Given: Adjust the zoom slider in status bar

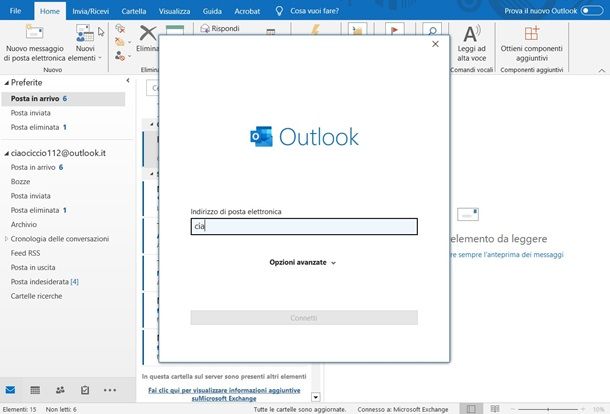Looking at the screenshot, I should (x=548, y=409).
